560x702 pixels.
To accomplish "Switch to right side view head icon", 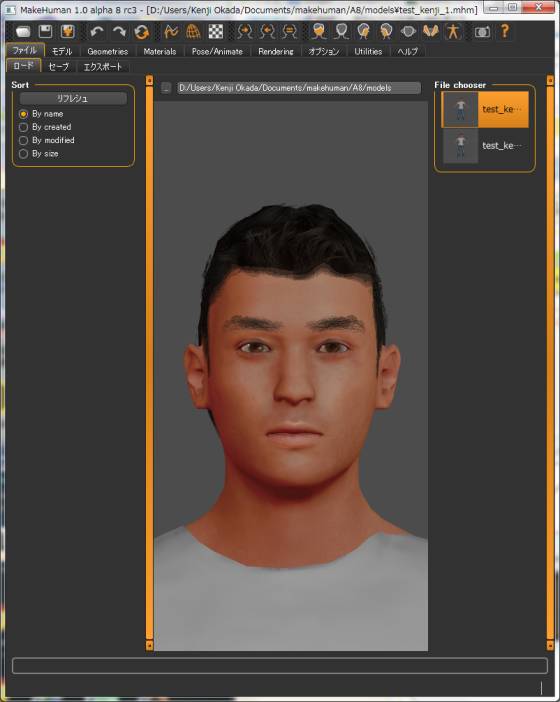I will (363, 31).
